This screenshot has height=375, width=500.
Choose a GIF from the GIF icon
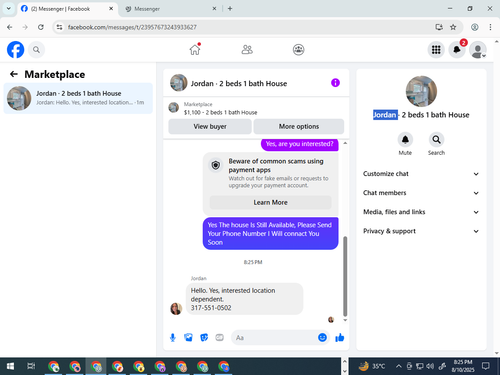point(219,338)
